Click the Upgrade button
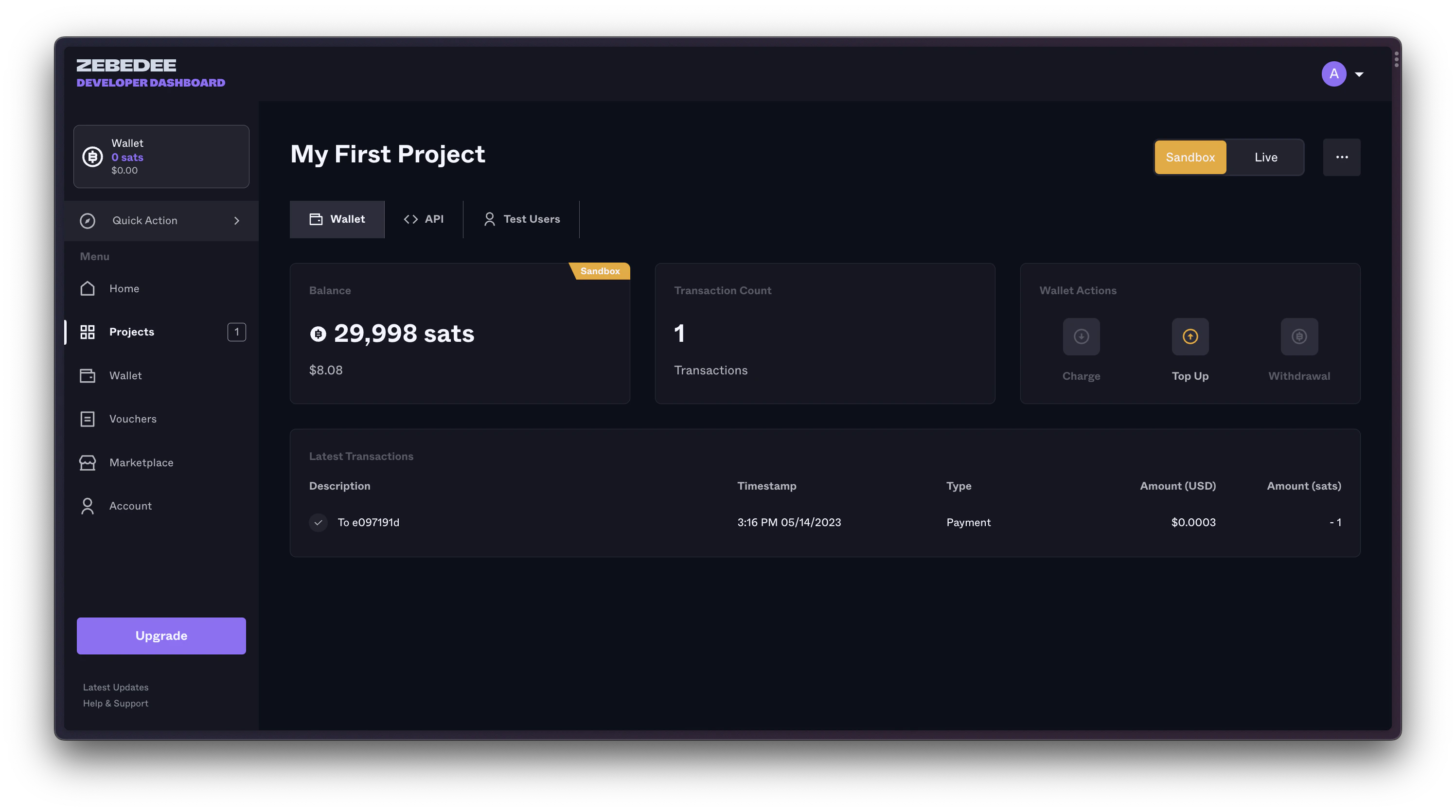Image resolution: width=1456 pixels, height=812 pixels. tap(161, 635)
